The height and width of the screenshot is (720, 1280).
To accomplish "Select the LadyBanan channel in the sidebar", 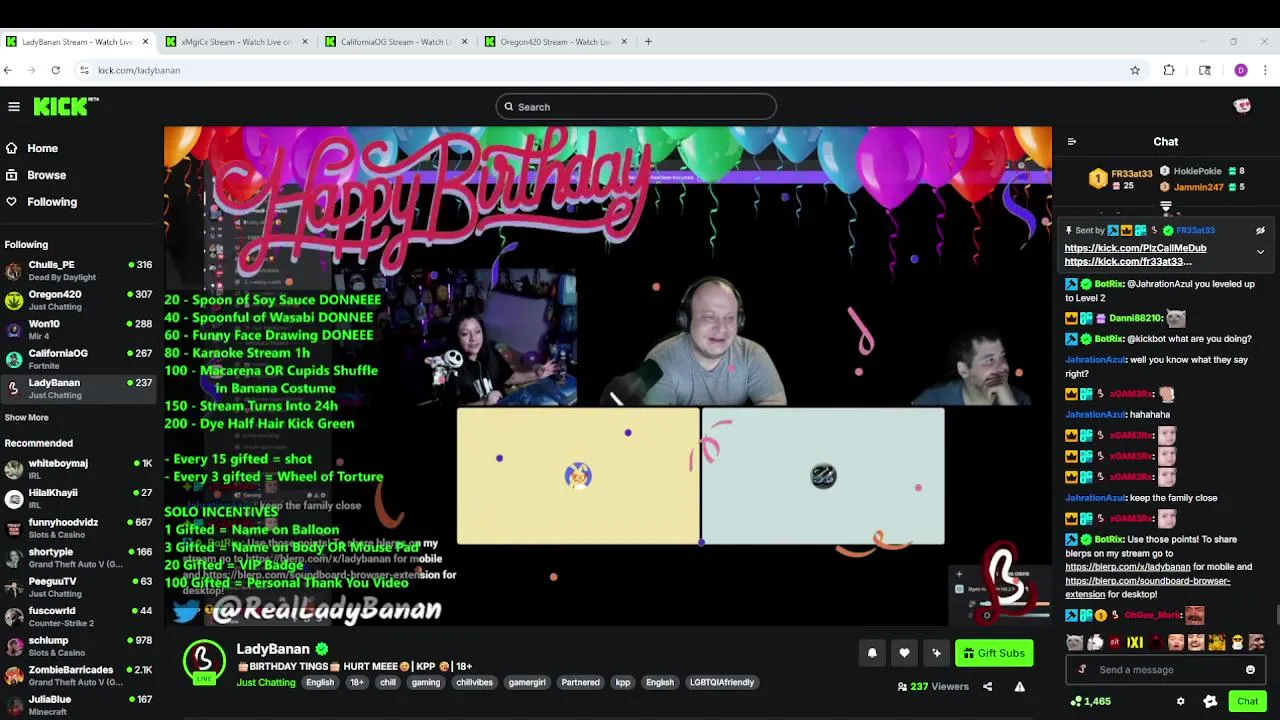I will tap(78, 388).
